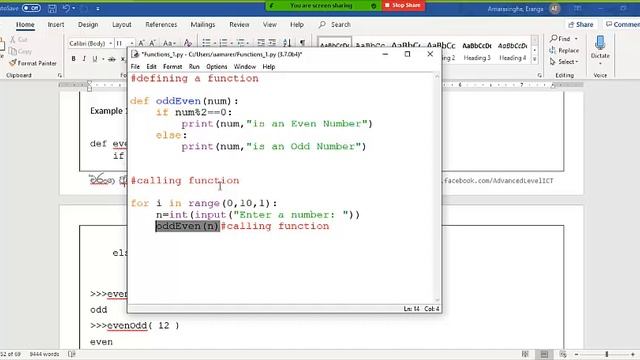
Task: Open the IDLE Edit menu
Action: 151,67
